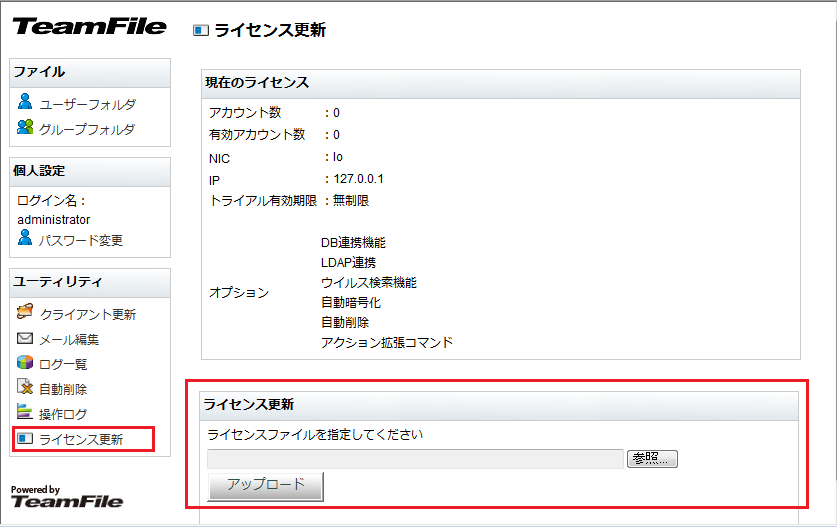This screenshot has width=837, height=527.
Task: Click the log list cylinder icon
Action: click(x=26, y=363)
